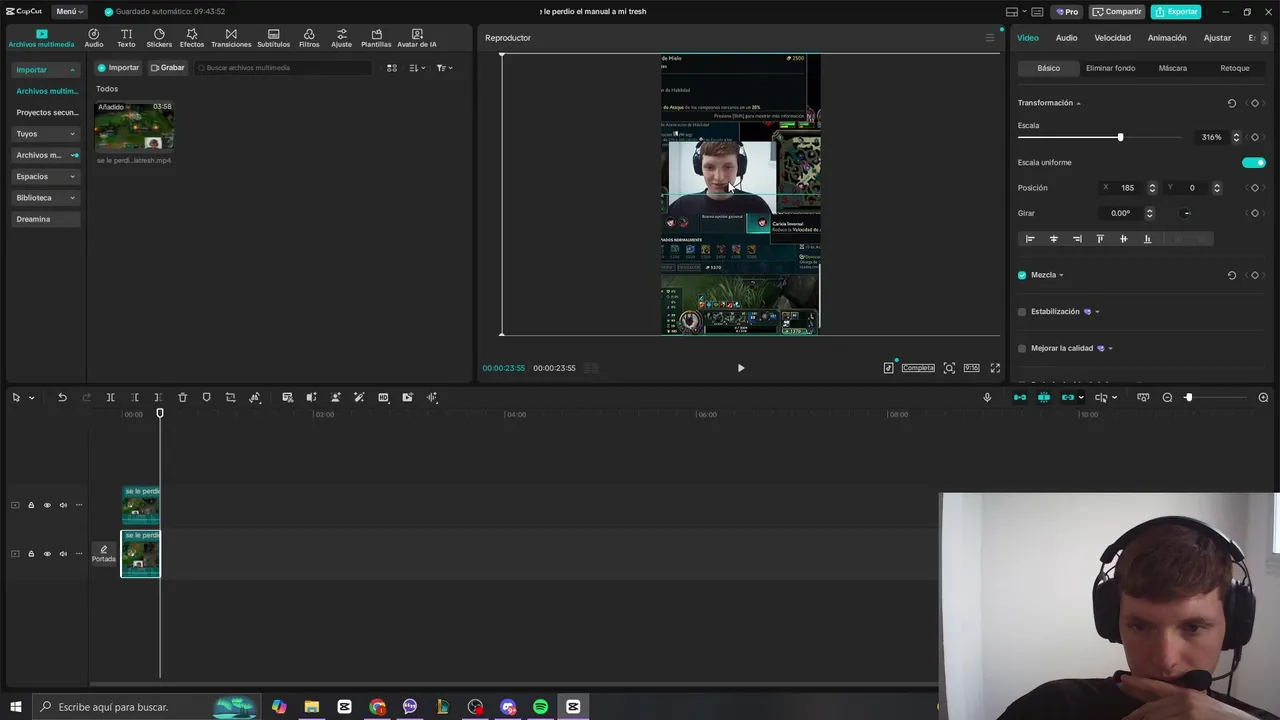Open the Menú dropdown
This screenshot has height=720, width=1280.
pyautogui.click(x=69, y=12)
